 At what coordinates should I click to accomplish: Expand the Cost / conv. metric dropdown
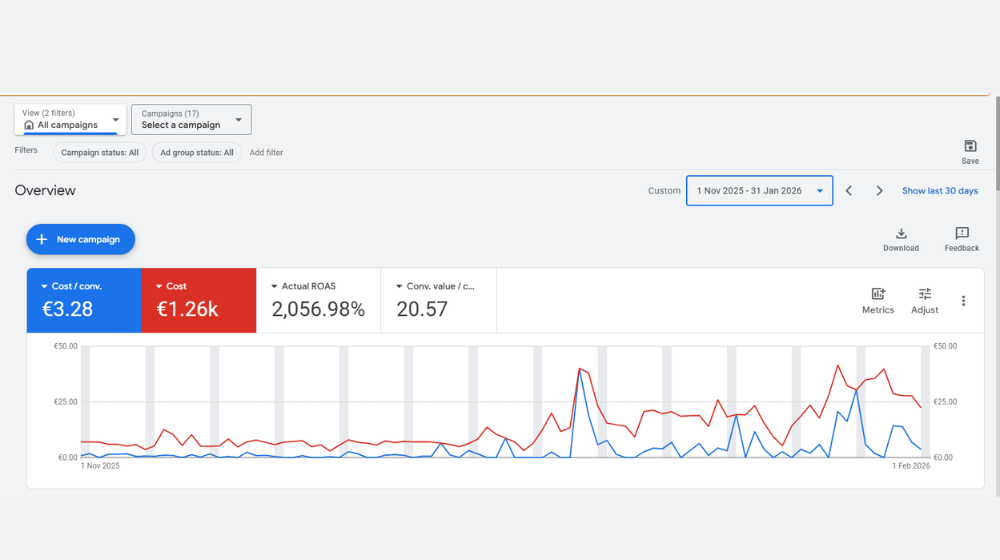[44, 286]
